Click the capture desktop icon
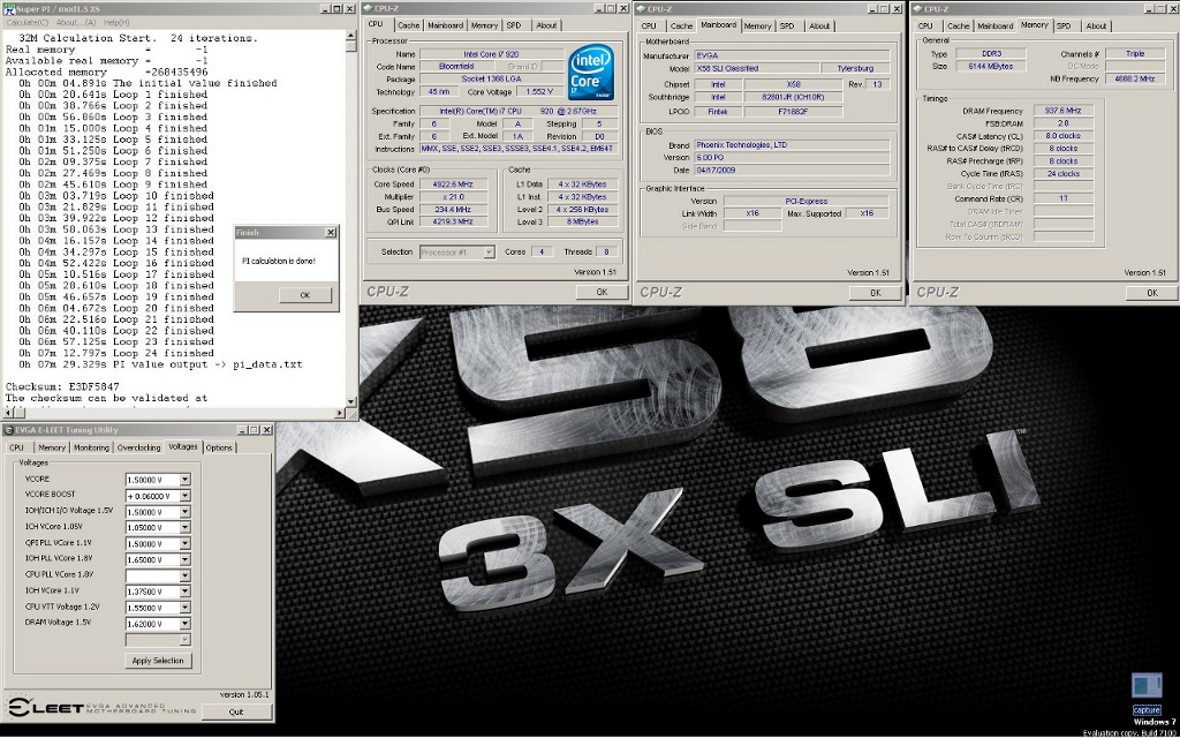The width and height of the screenshot is (1180, 738). pos(1146,692)
